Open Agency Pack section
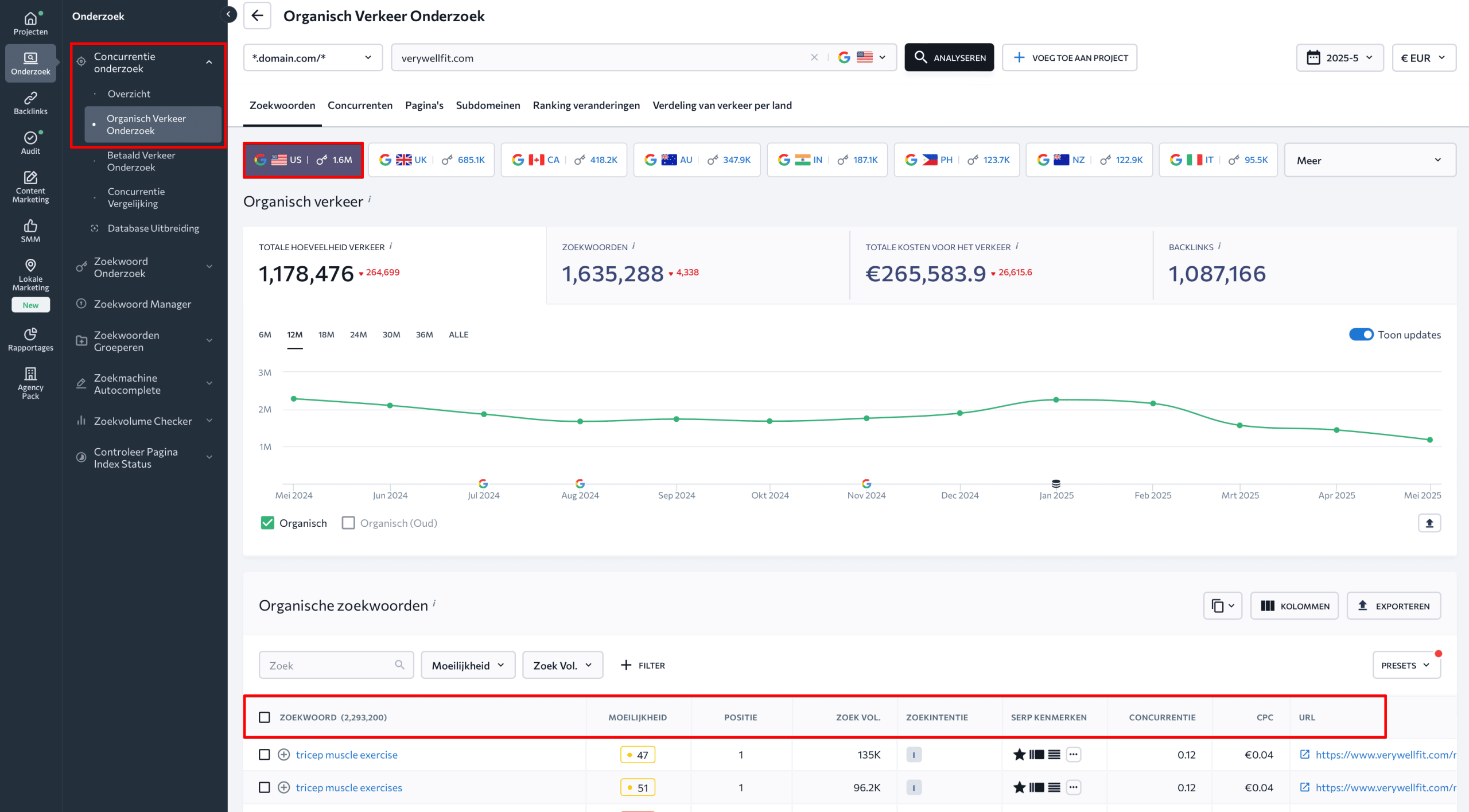Viewport: 1469px width, 812px height. click(30, 383)
